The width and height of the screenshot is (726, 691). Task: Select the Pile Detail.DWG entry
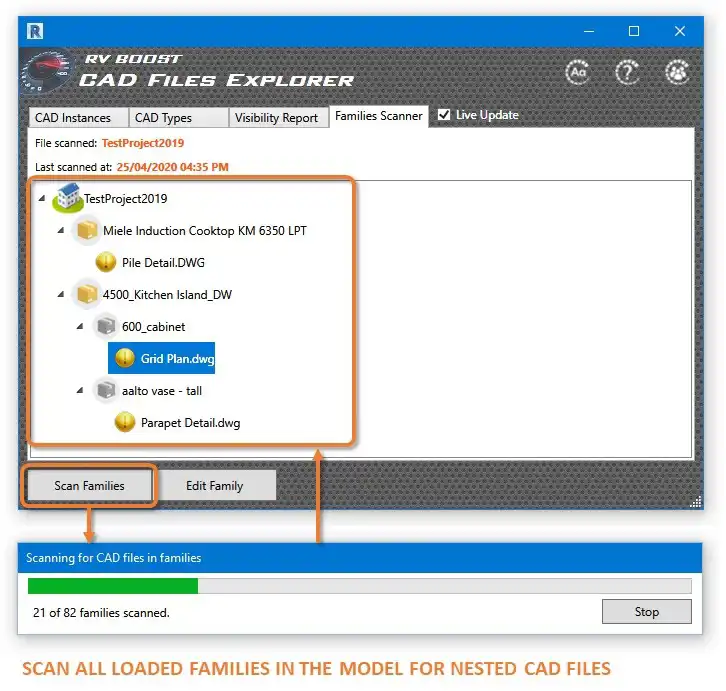[x=163, y=262]
